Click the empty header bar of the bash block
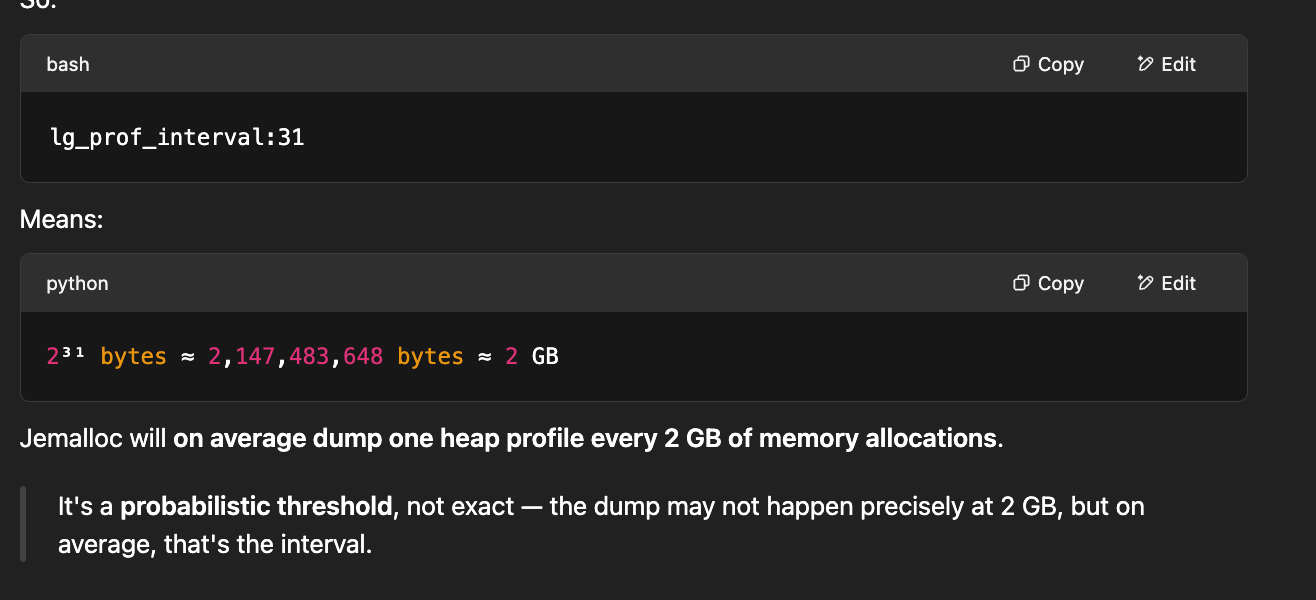 click(x=550, y=64)
